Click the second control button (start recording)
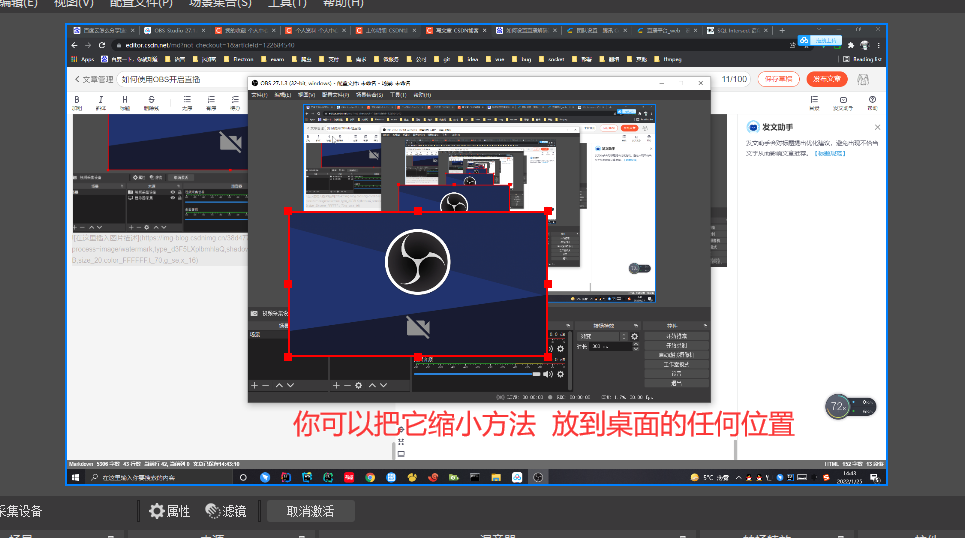This screenshot has width=965, height=538. (676, 345)
